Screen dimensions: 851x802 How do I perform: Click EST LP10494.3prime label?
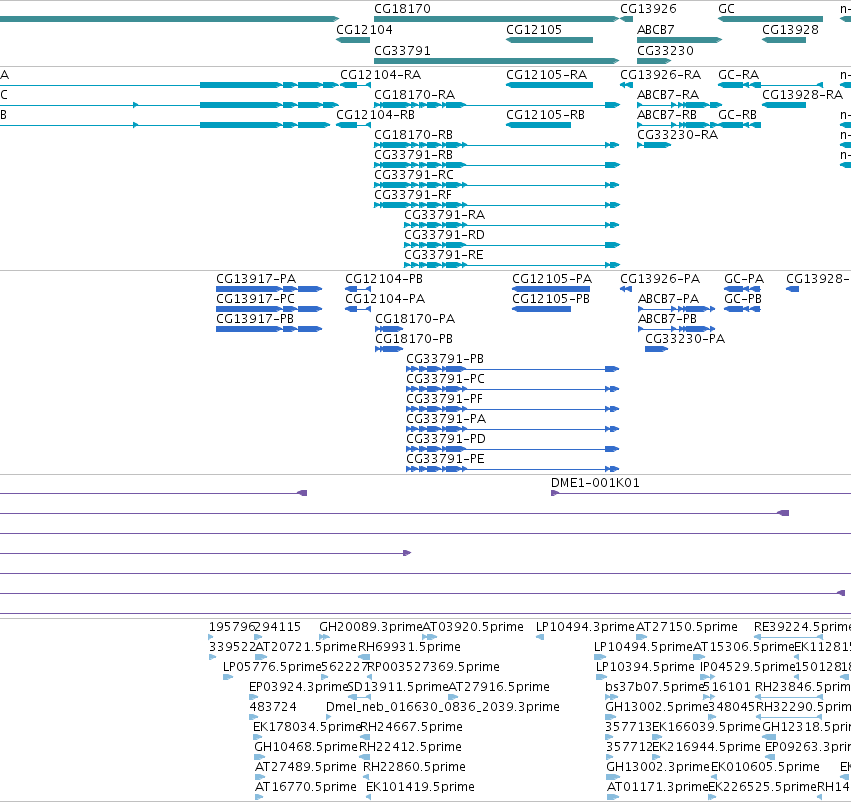585,627
